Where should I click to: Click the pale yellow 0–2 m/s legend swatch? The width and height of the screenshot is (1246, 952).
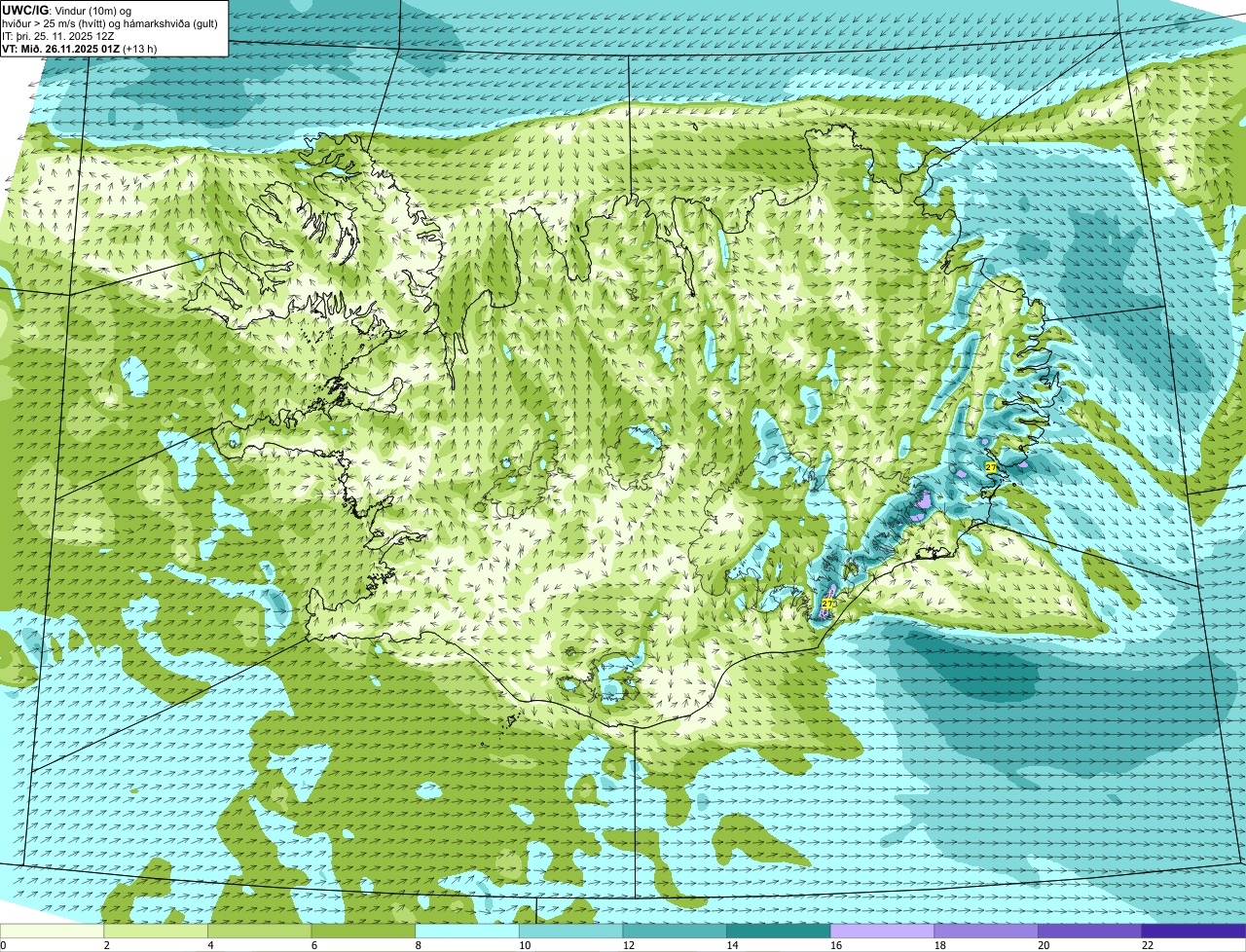click(x=52, y=931)
